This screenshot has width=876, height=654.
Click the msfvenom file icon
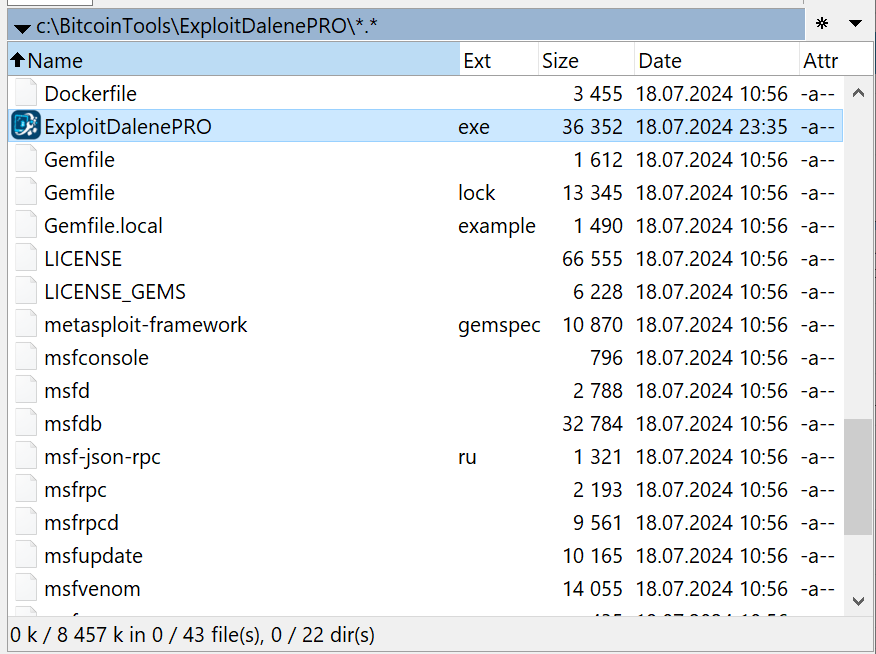[26, 588]
